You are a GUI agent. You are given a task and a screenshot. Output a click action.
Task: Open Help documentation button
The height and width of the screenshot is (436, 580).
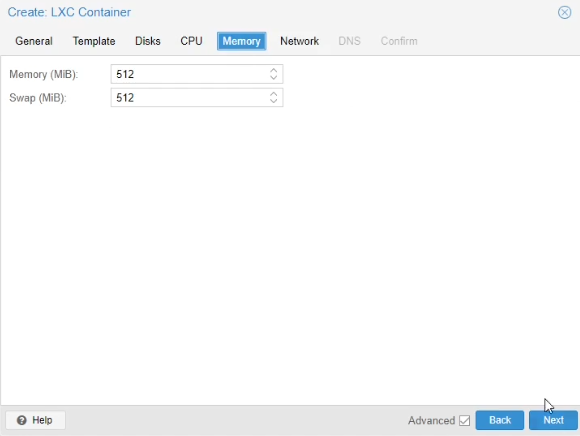(x=36, y=420)
